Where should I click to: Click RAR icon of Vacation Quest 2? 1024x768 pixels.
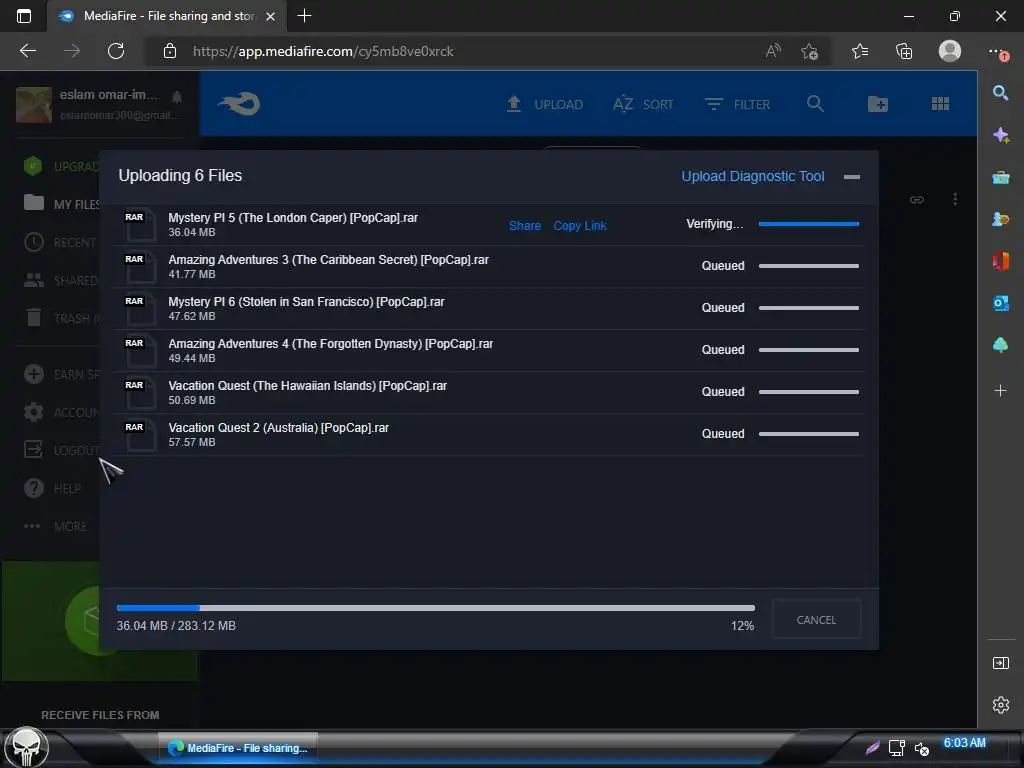pos(139,434)
